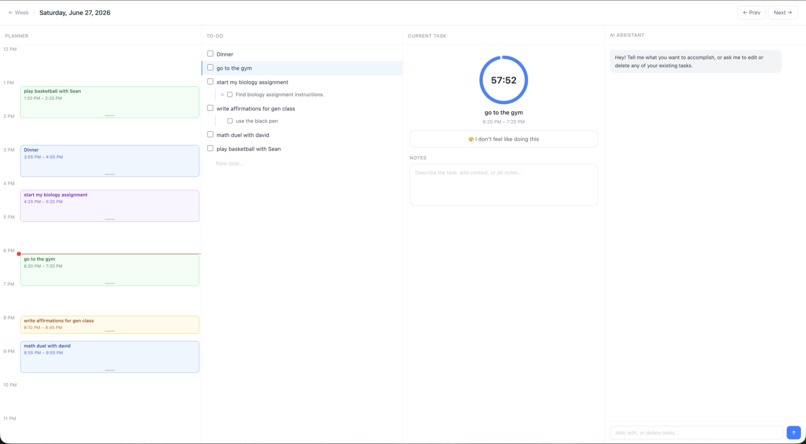Image resolution: width=806 pixels, height=444 pixels.
Task: Check the Find biology assignment instructions subtask
Action: (230, 95)
